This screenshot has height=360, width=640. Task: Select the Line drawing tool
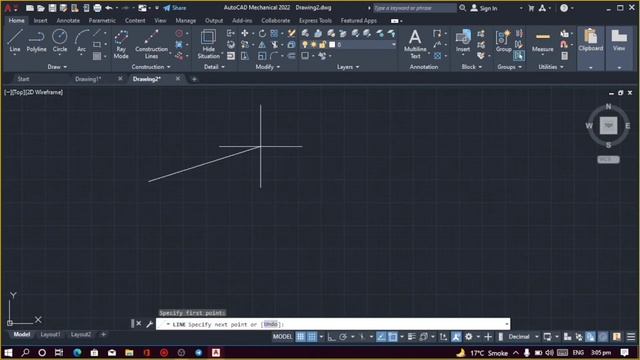(15, 41)
